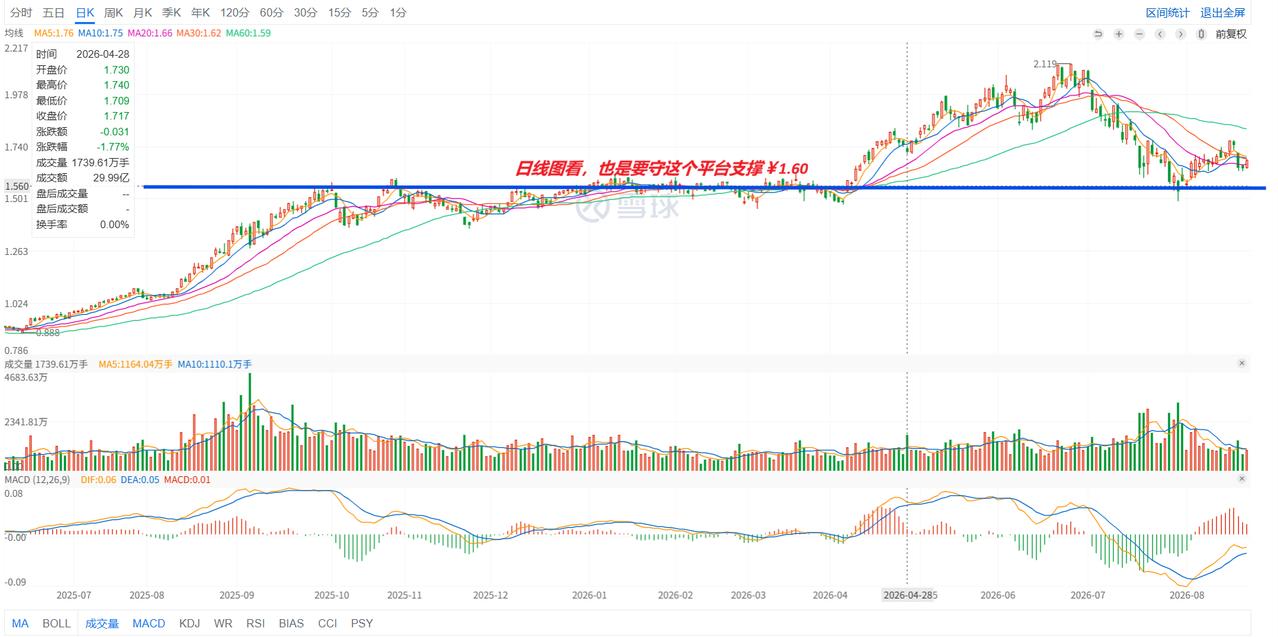Switch to the 60分 period
The height and width of the screenshot is (637, 1278).
tap(271, 13)
